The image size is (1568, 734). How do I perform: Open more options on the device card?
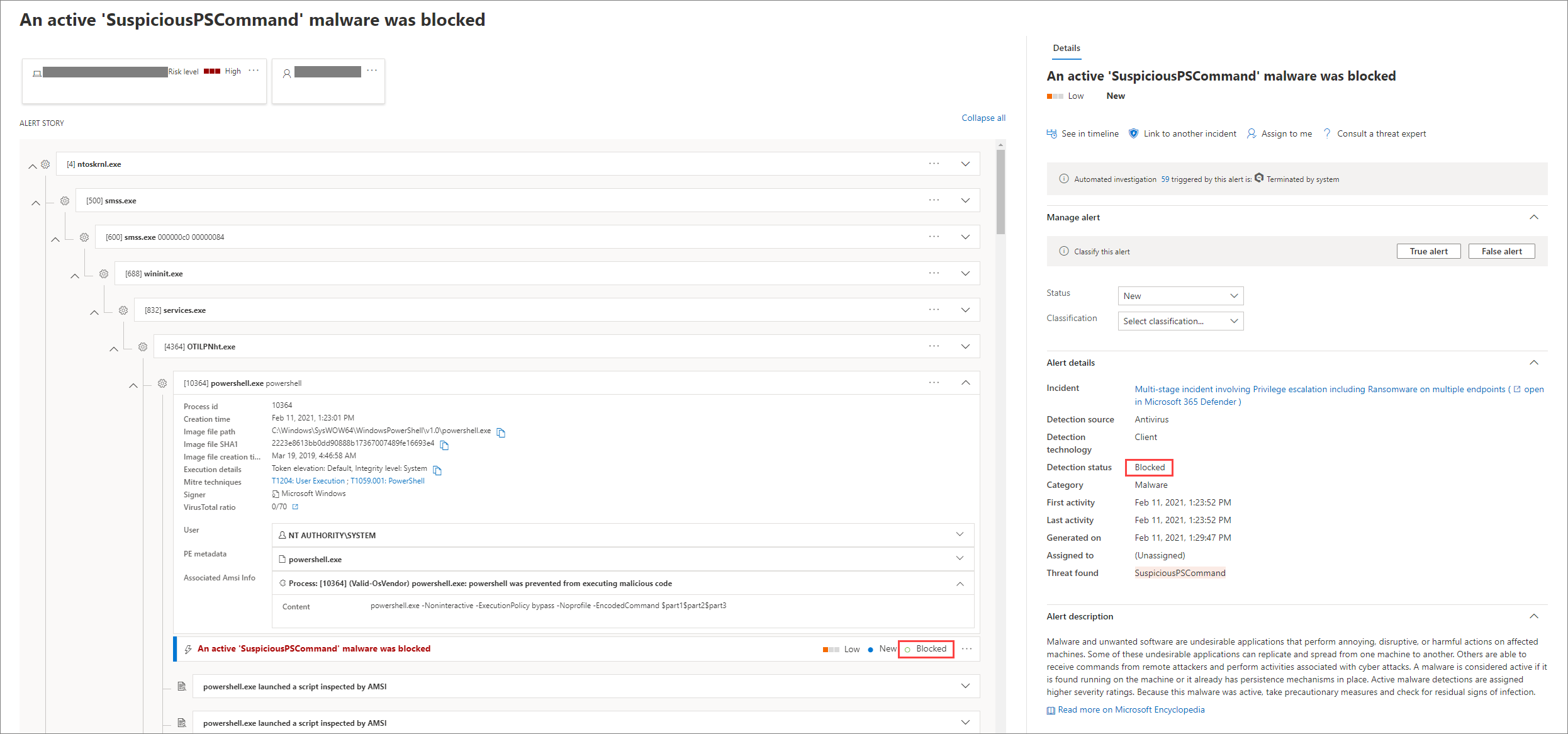[254, 71]
